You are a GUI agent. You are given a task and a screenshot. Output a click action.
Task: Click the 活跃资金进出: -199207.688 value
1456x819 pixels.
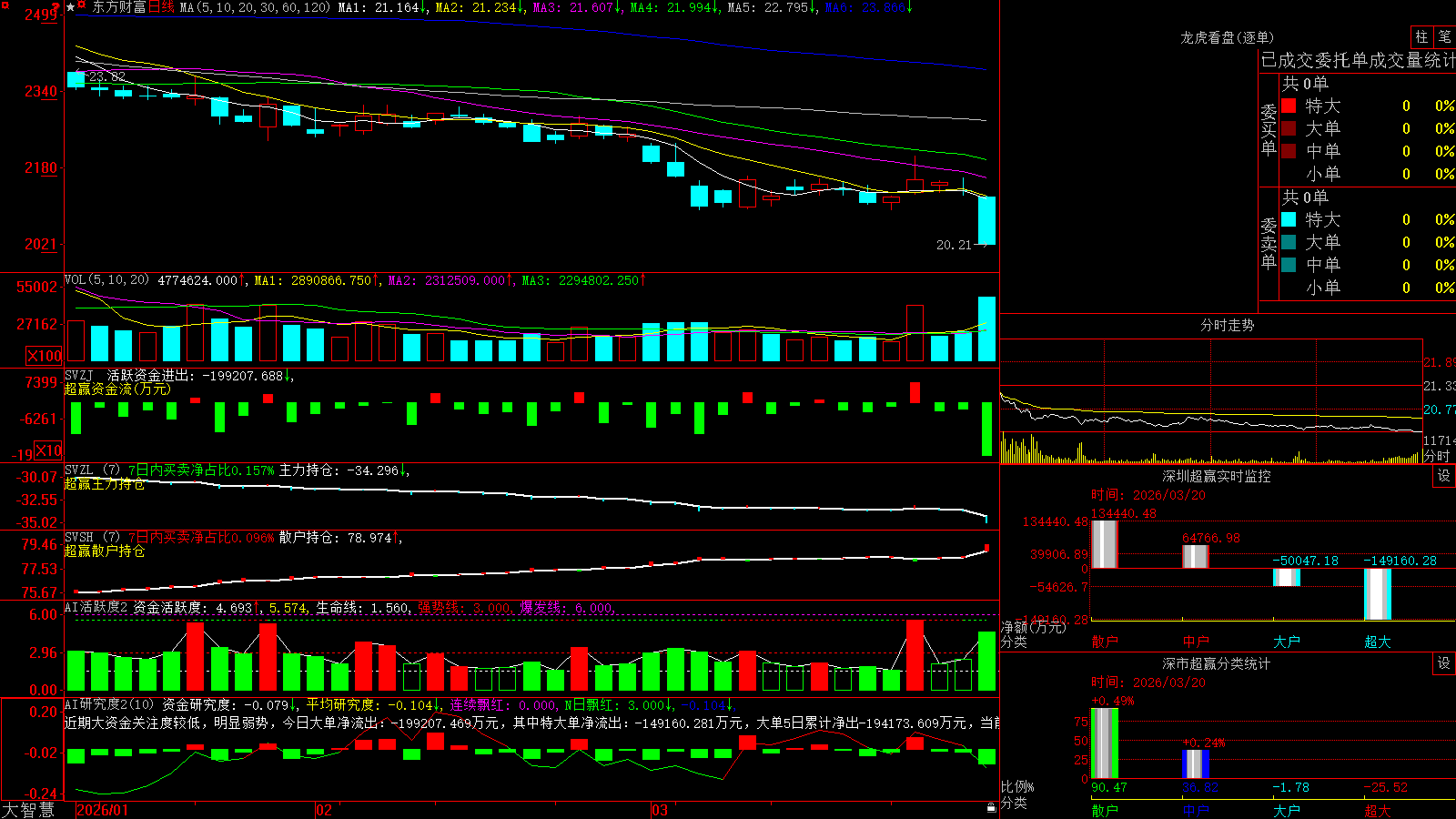click(199, 375)
